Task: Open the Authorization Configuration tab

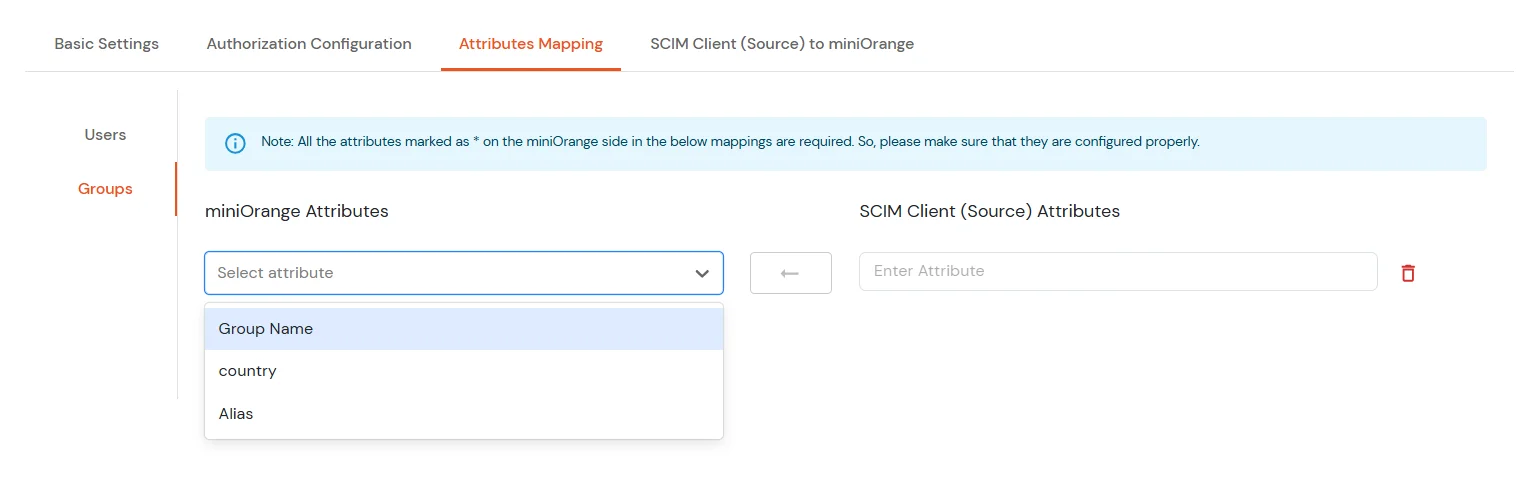Action: pos(309,44)
